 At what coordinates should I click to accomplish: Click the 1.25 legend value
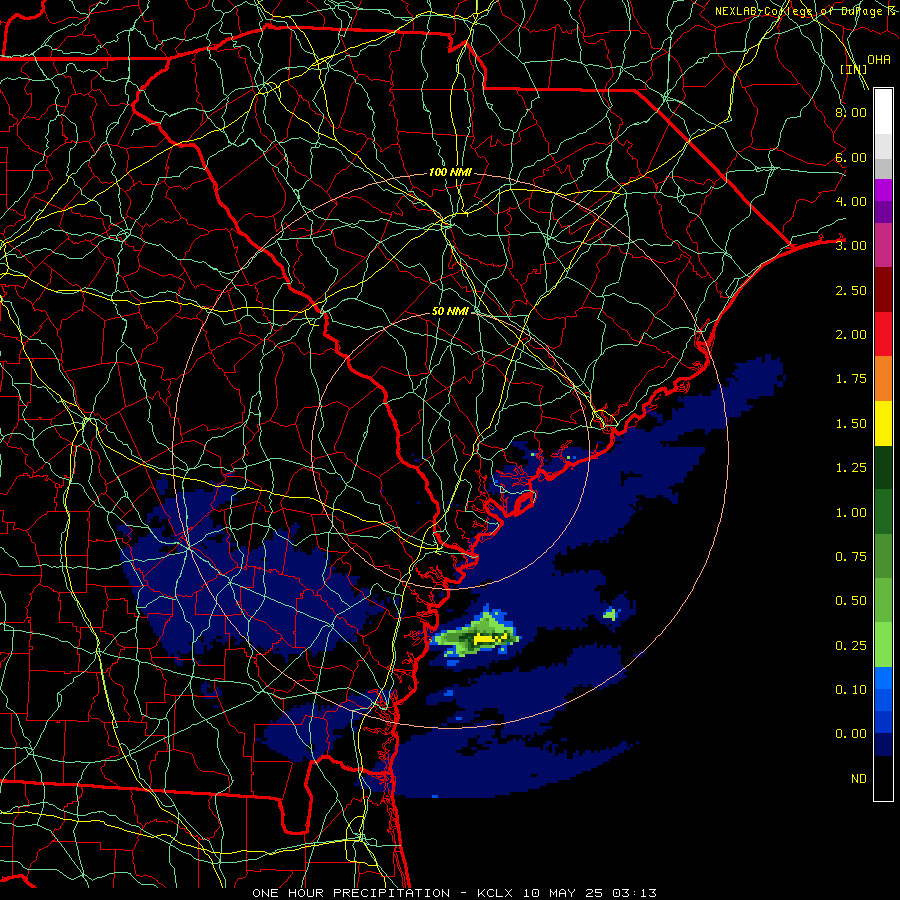click(x=851, y=468)
